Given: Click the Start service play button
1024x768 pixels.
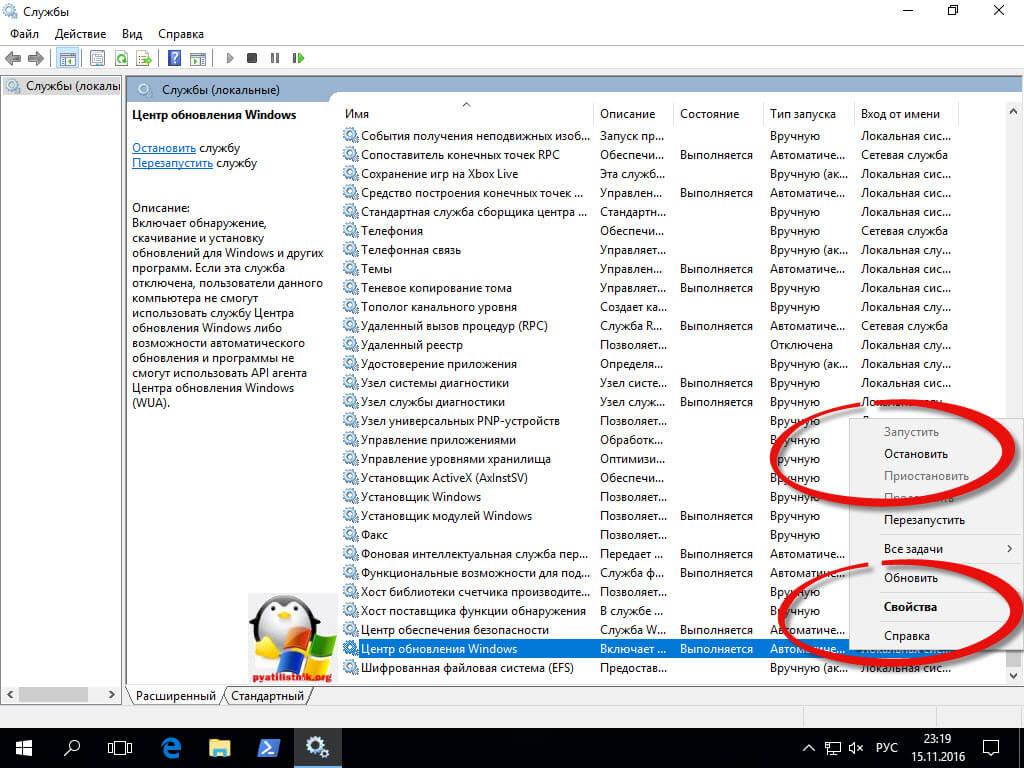Looking at the screenshot, I should [x=230, y=58].
